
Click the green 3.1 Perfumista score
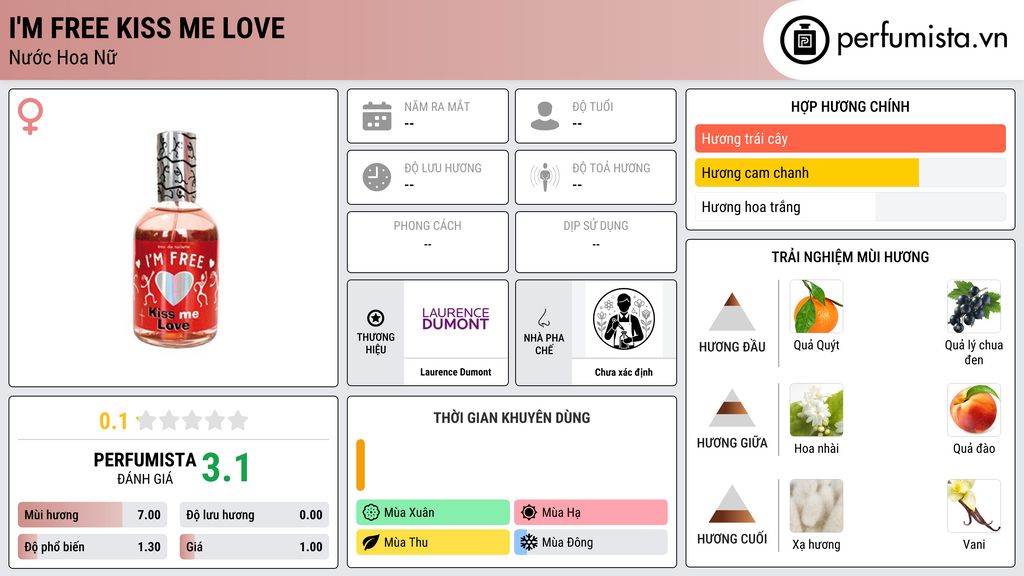(x=226, y=468)
